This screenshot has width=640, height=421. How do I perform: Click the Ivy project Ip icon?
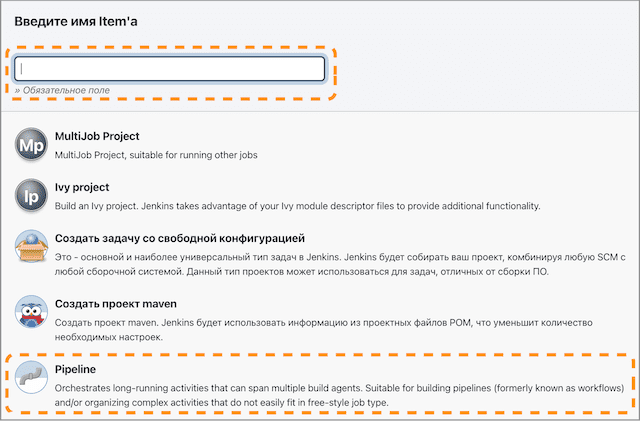pyautogui.click(x=31, y=196)
